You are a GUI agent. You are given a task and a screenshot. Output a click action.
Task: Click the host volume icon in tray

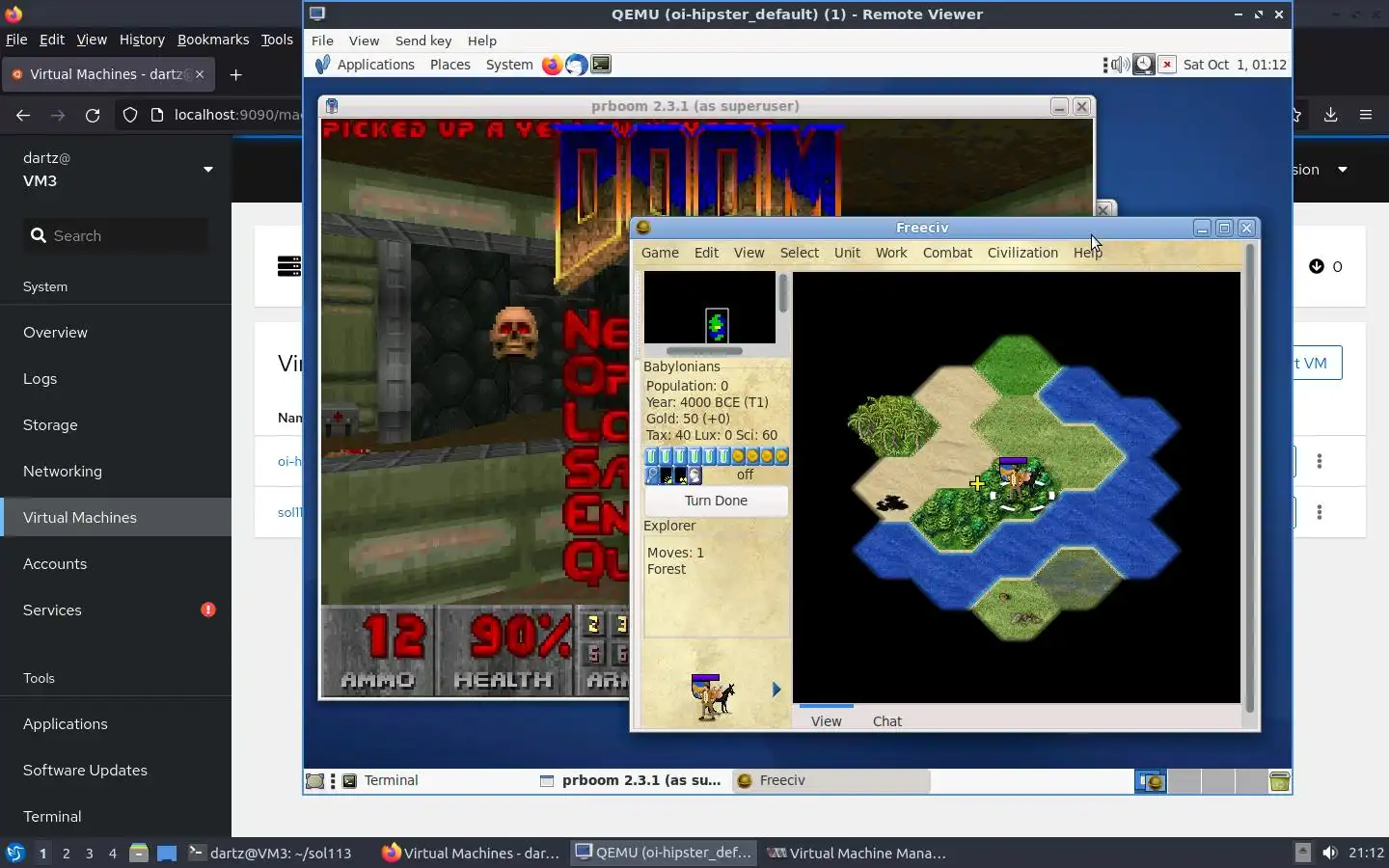[x=1330, y=853]
